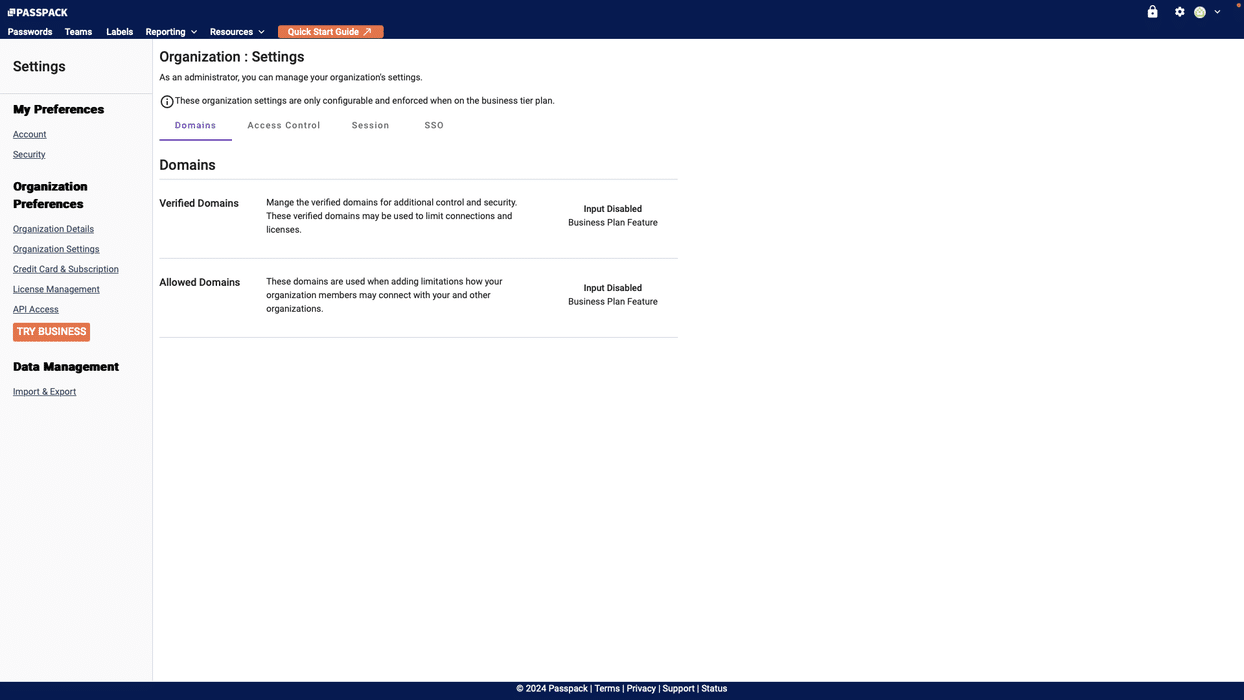The image size is (1244, 700).
Task: Open the SSO tab
Action: point(434,125)
